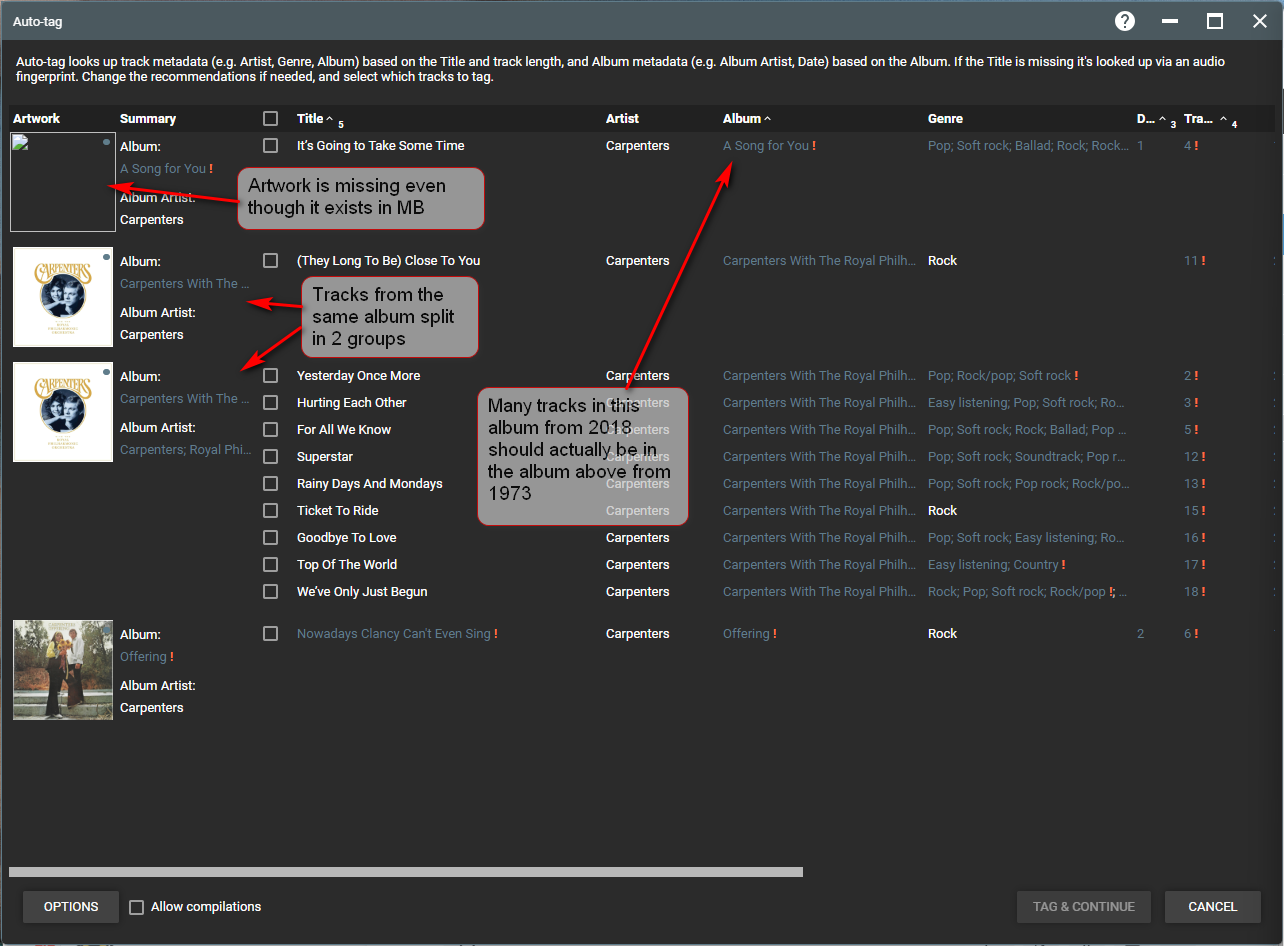Sort by the Album column header
The image size is (1284, 946).
[741, 119]
